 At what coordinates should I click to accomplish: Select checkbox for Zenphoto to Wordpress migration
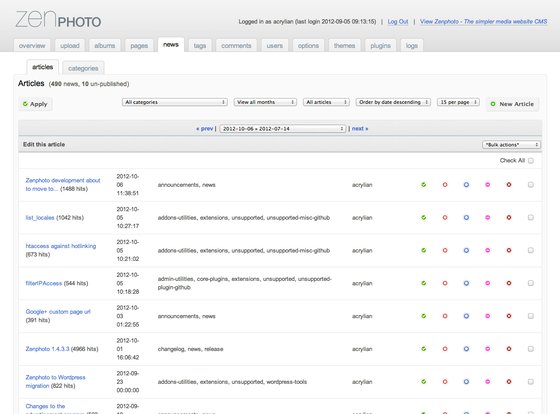(x=531, y=382)
